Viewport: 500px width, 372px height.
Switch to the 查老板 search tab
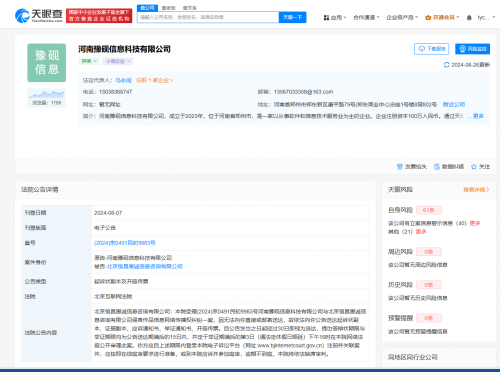click(169, 8)
